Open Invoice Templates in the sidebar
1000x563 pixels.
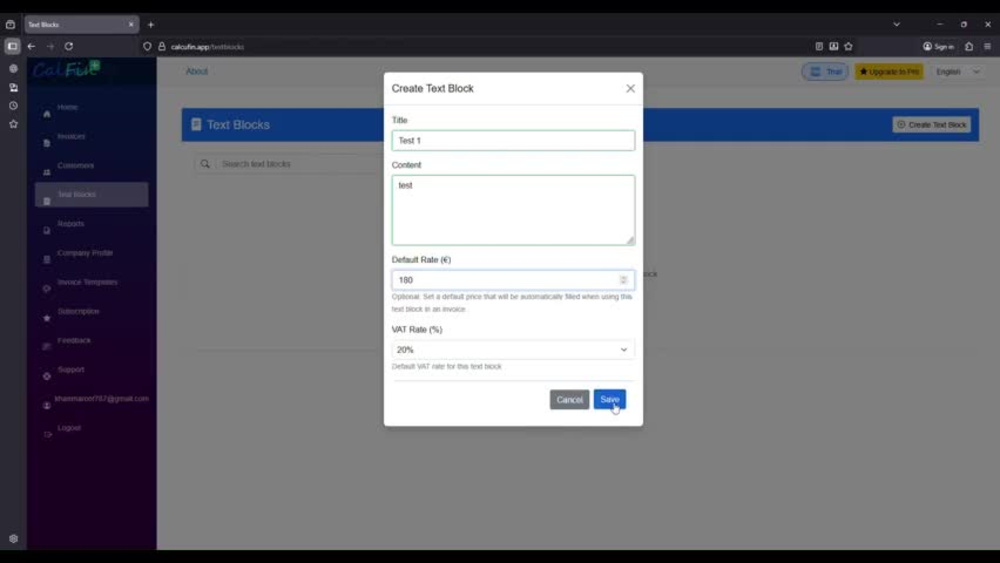pos(87,282)
